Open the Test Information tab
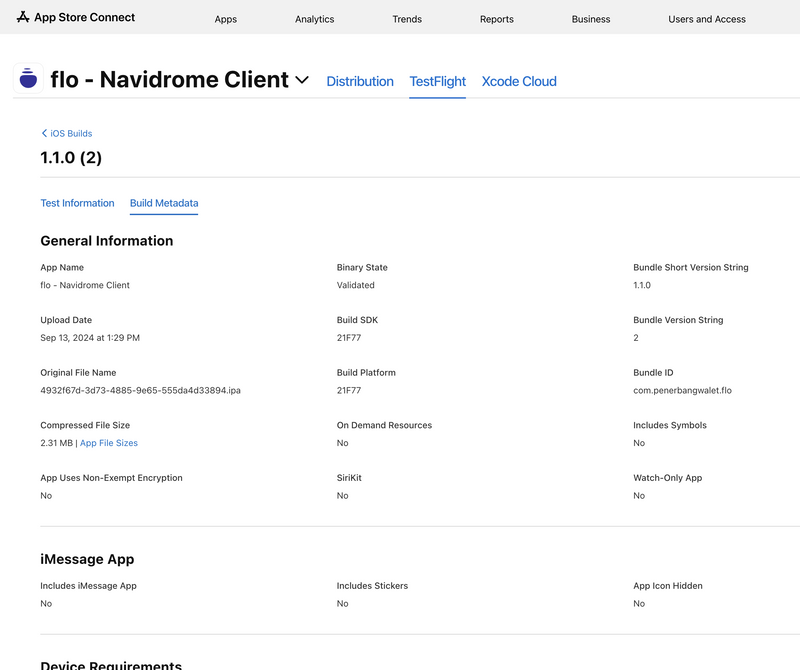This screenshot has height=670, width=800. pos(77,203)
